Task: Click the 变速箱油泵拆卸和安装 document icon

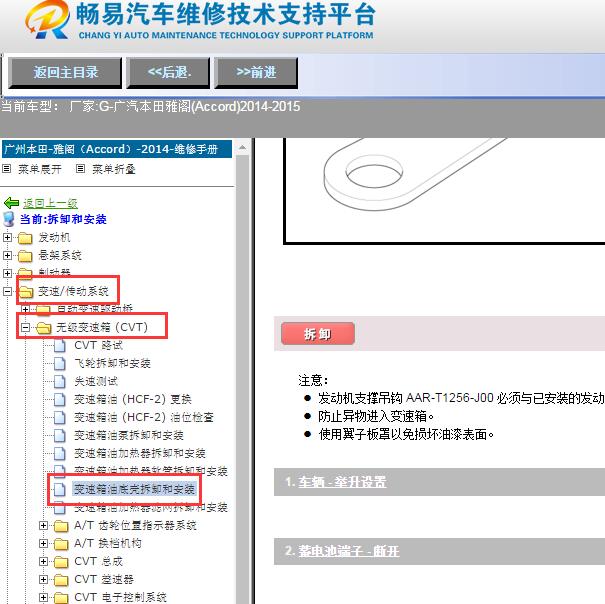Action: coord(60,435)
